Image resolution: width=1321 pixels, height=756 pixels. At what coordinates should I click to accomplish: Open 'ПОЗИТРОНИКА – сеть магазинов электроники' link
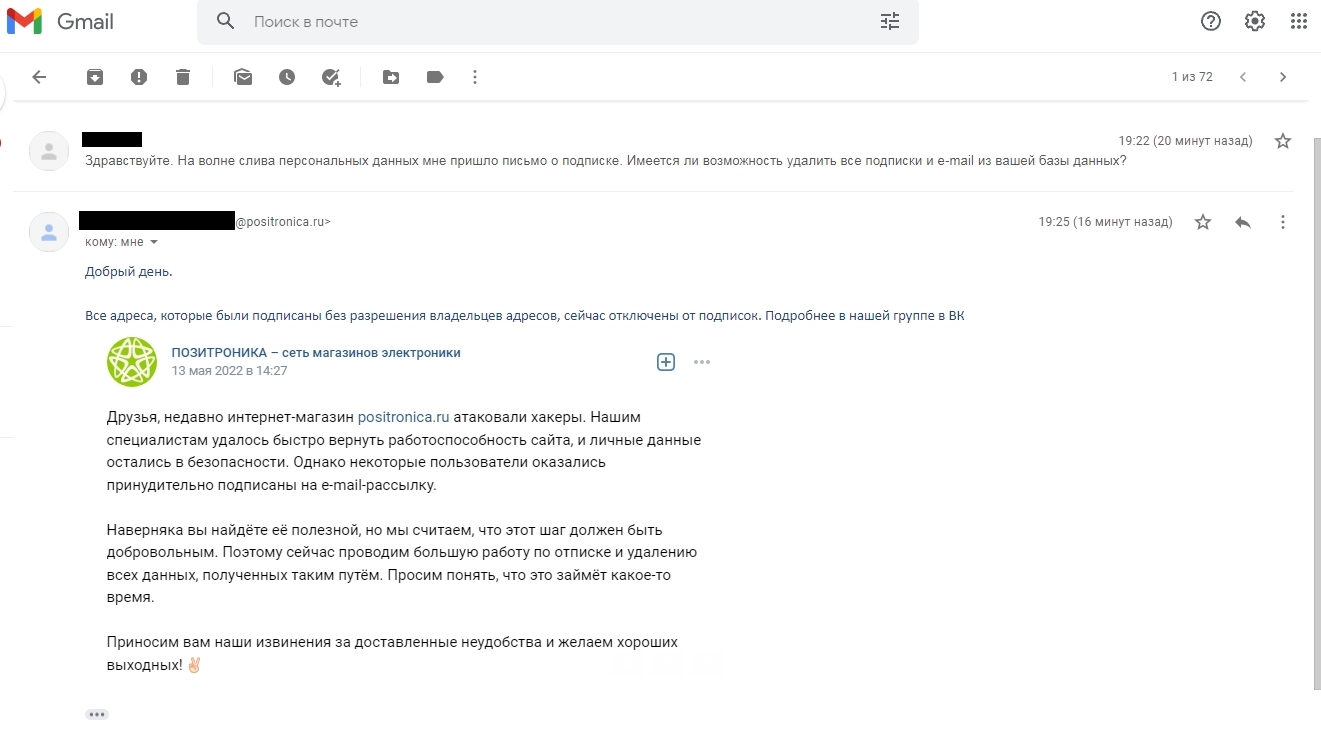[316, 352]
